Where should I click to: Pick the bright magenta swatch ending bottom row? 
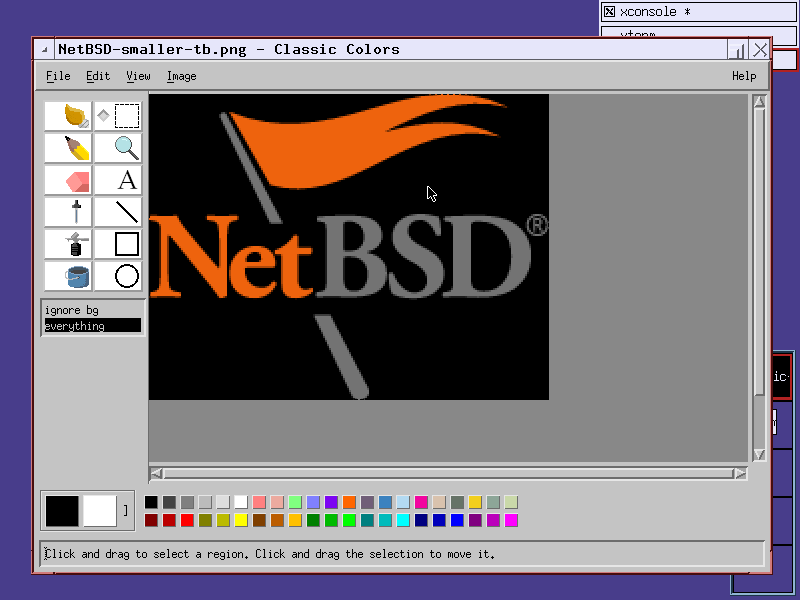click(511, 520)
